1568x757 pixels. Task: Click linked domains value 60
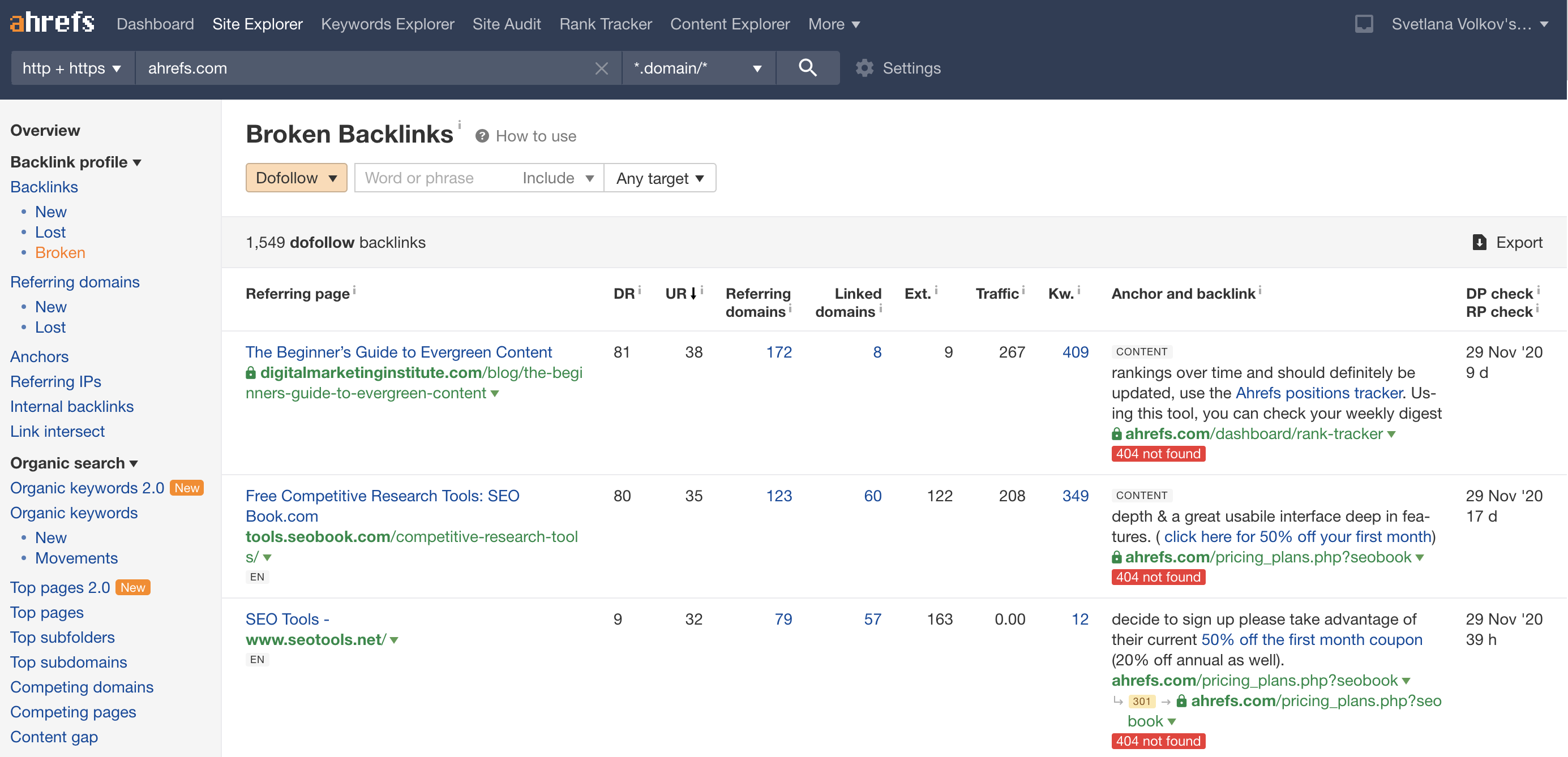click(x=872, y=496)
